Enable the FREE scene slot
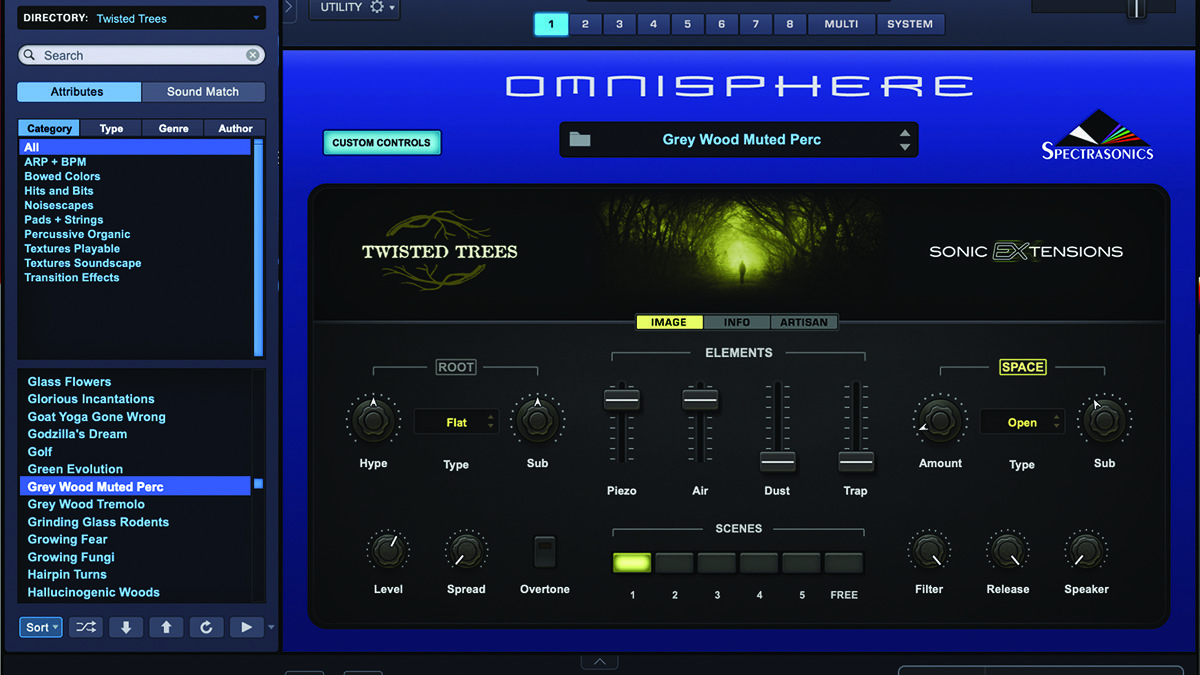The height and width of the screenshot is (675, 1200). (x=843, y=563)
